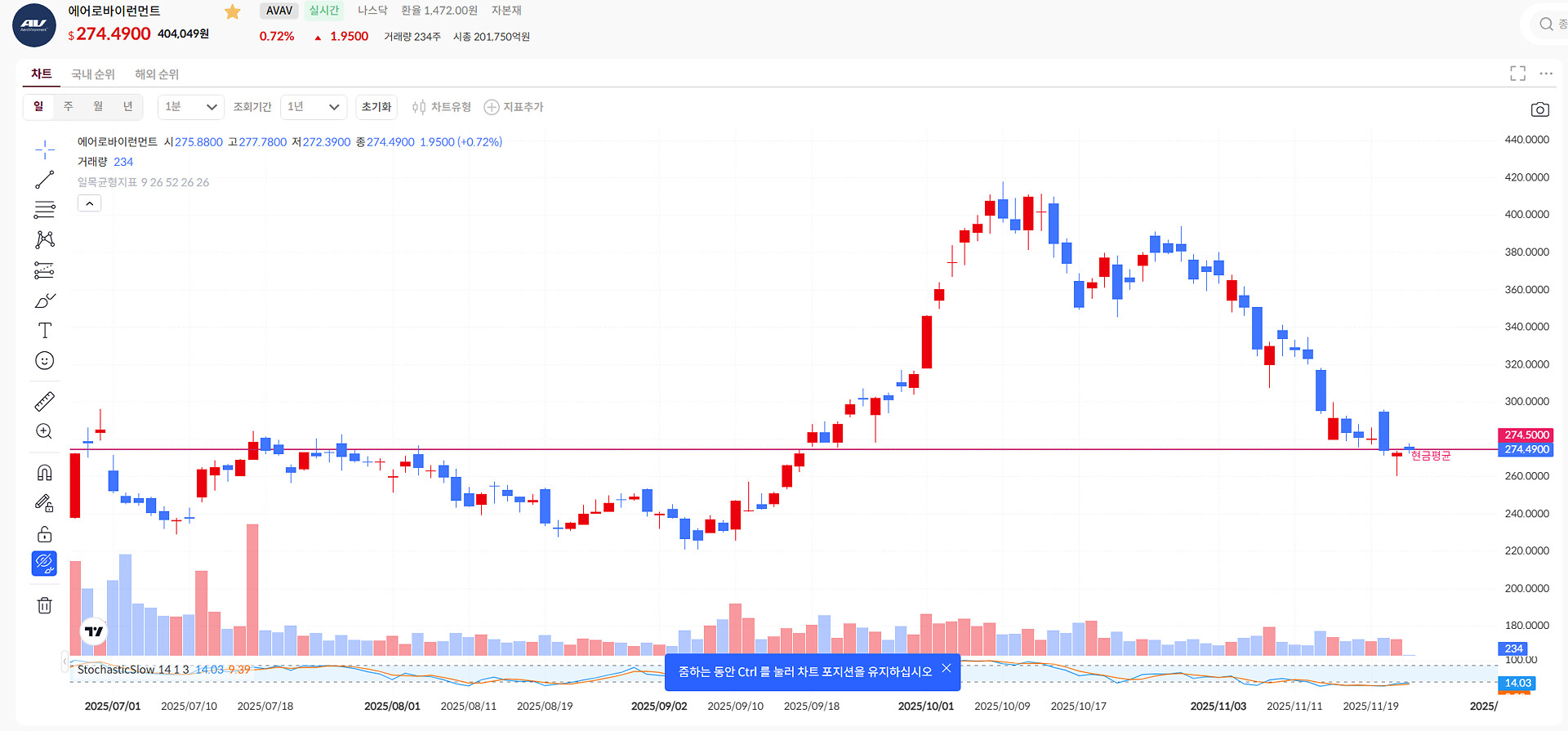Screen dimensions: 1568x731
Task: Click the 에어로바이런먼트 chart legend title
Action: pyautogui.click(x=118, y=142)
